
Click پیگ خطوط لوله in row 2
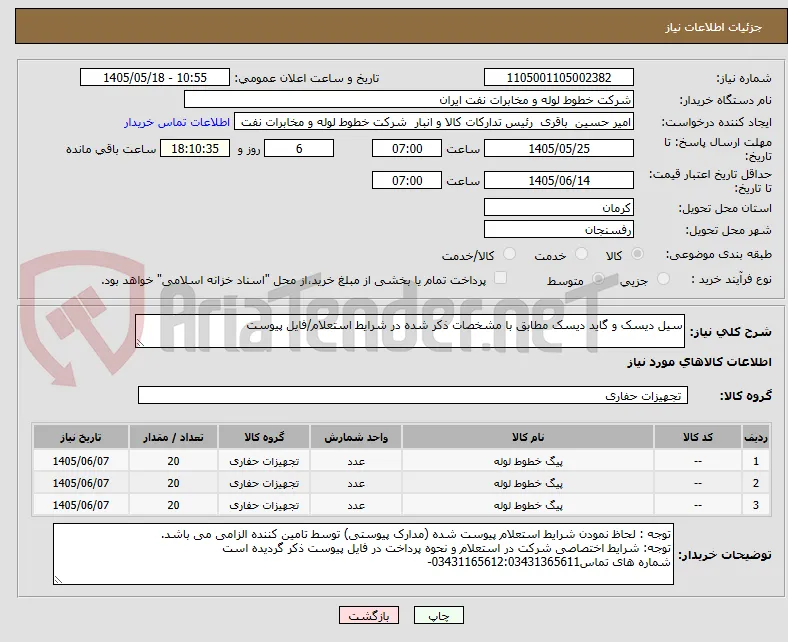tap(528, 483)
